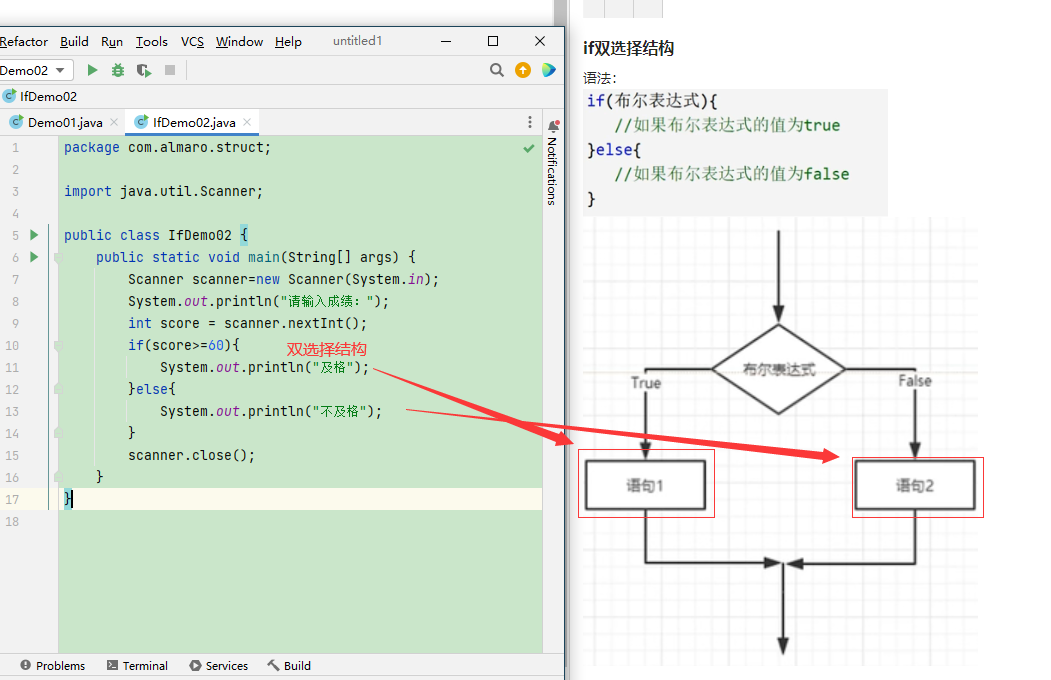Open the tab list three-dots menu
Image resolution: width=1051 pixels, height=680 pixels.
(x=530, y=122)
